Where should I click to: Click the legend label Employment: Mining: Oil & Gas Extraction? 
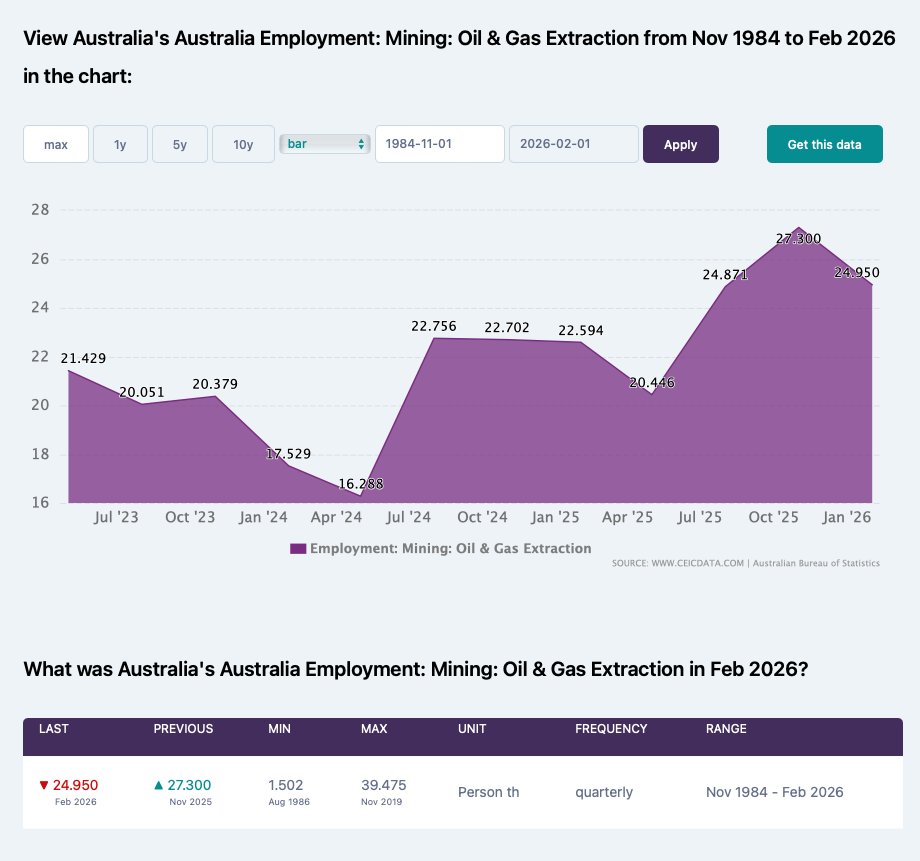(x=451, y=548)
